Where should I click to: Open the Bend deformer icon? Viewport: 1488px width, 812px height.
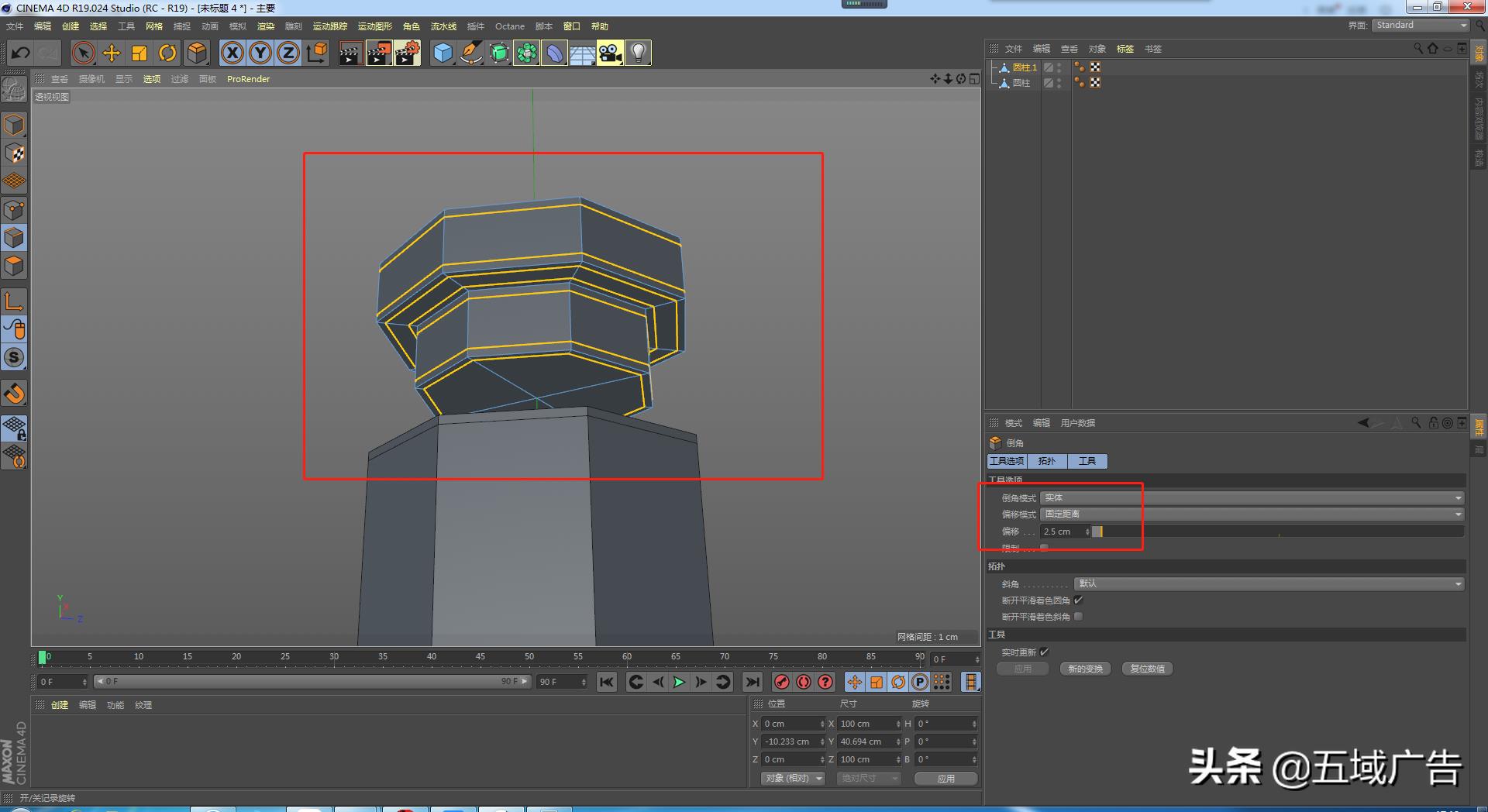555,53
